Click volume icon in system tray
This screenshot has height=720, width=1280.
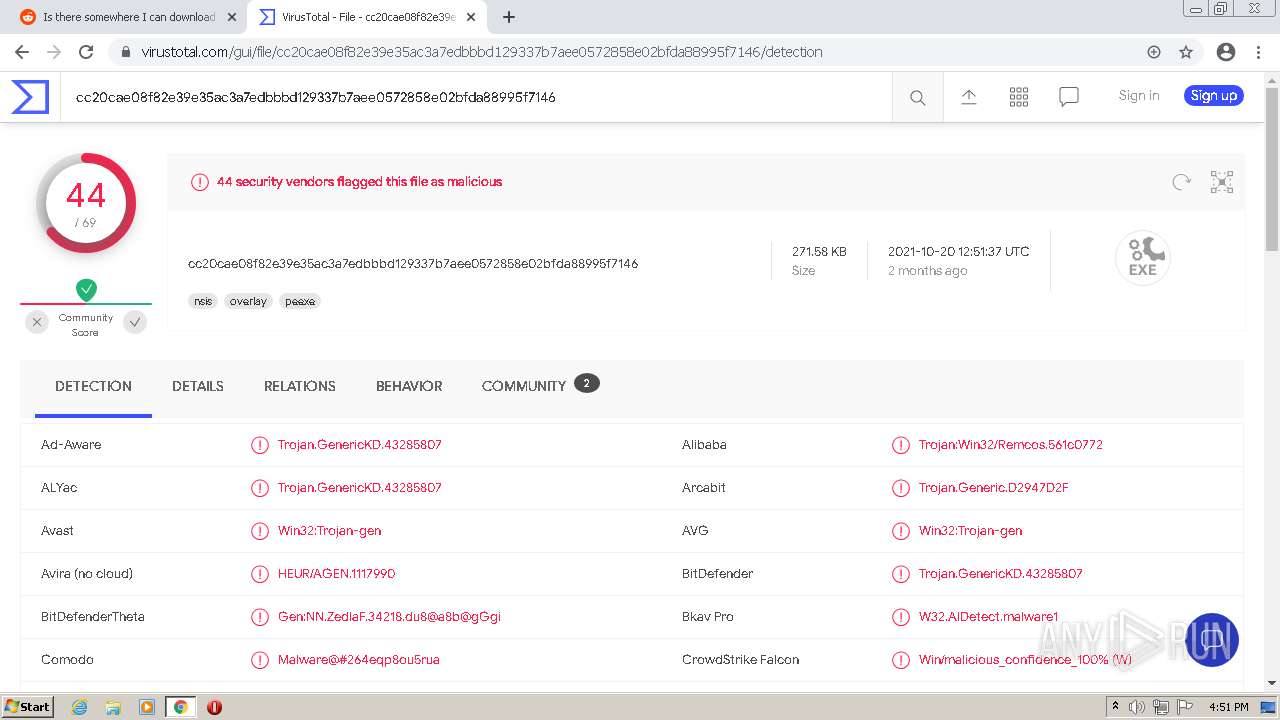[x=1138, y=707]
